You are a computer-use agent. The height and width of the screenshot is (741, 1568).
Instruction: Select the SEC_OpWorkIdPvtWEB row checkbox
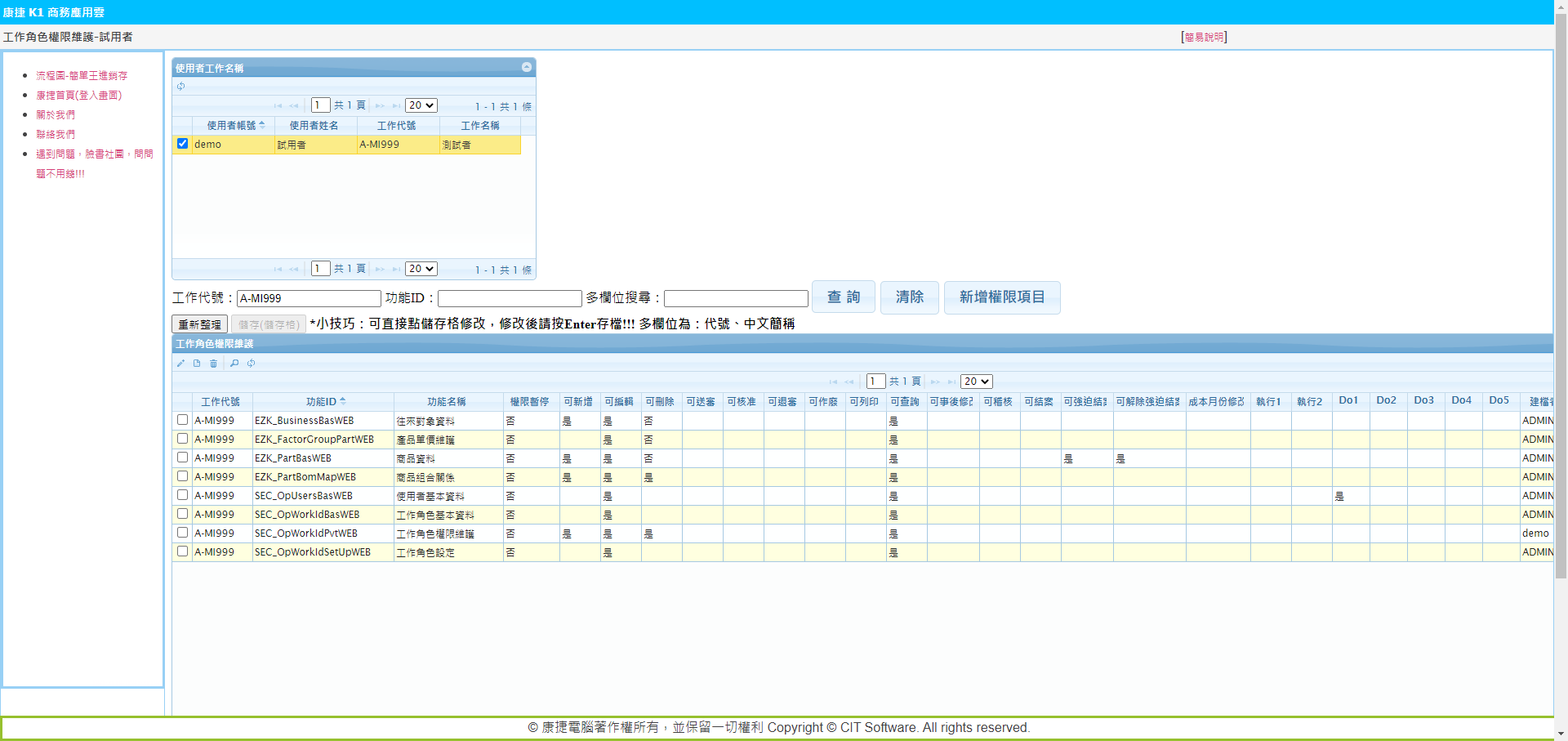click(183, 533)
